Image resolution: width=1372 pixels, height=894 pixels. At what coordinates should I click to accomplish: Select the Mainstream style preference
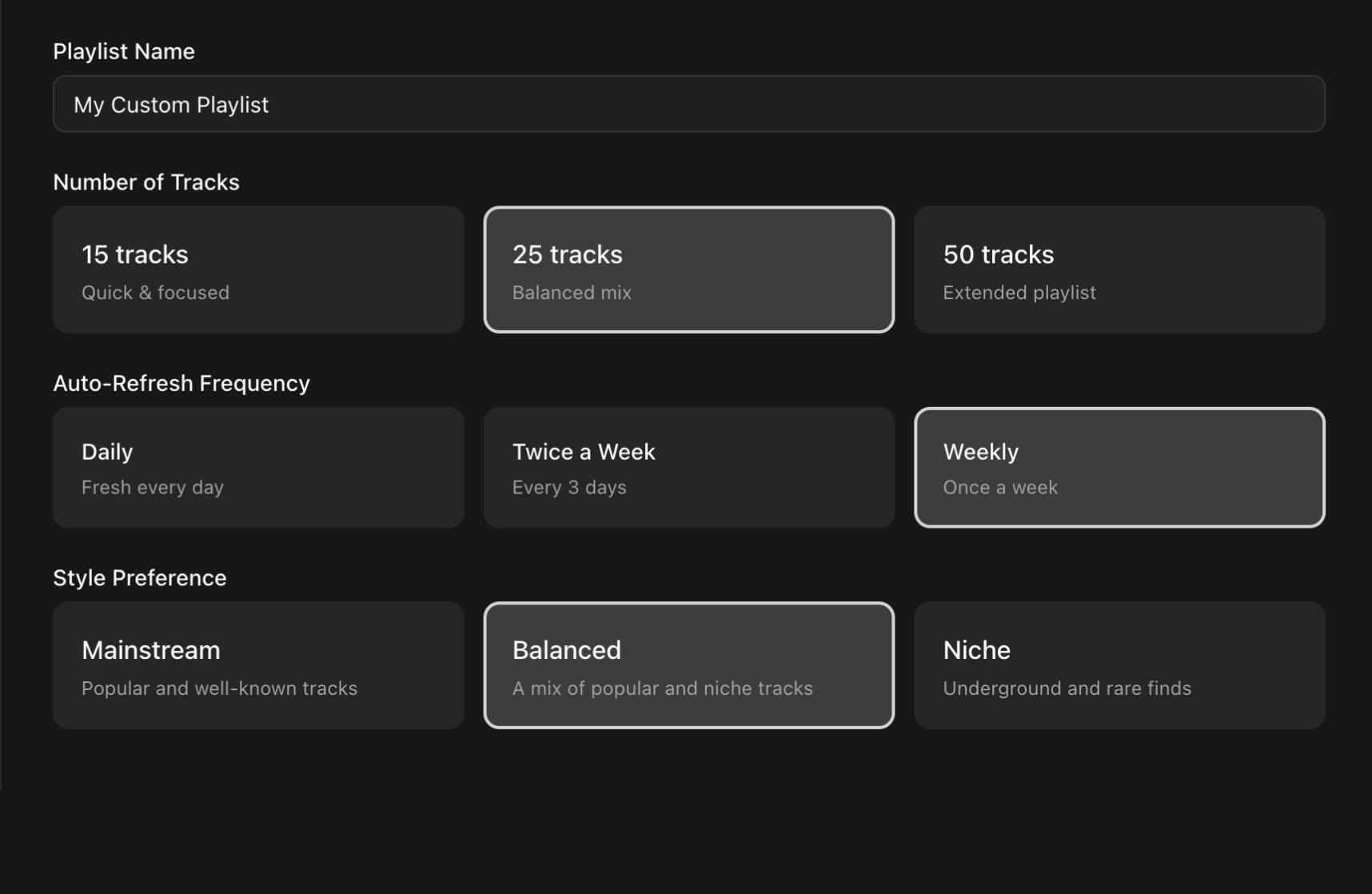(257, 665)
